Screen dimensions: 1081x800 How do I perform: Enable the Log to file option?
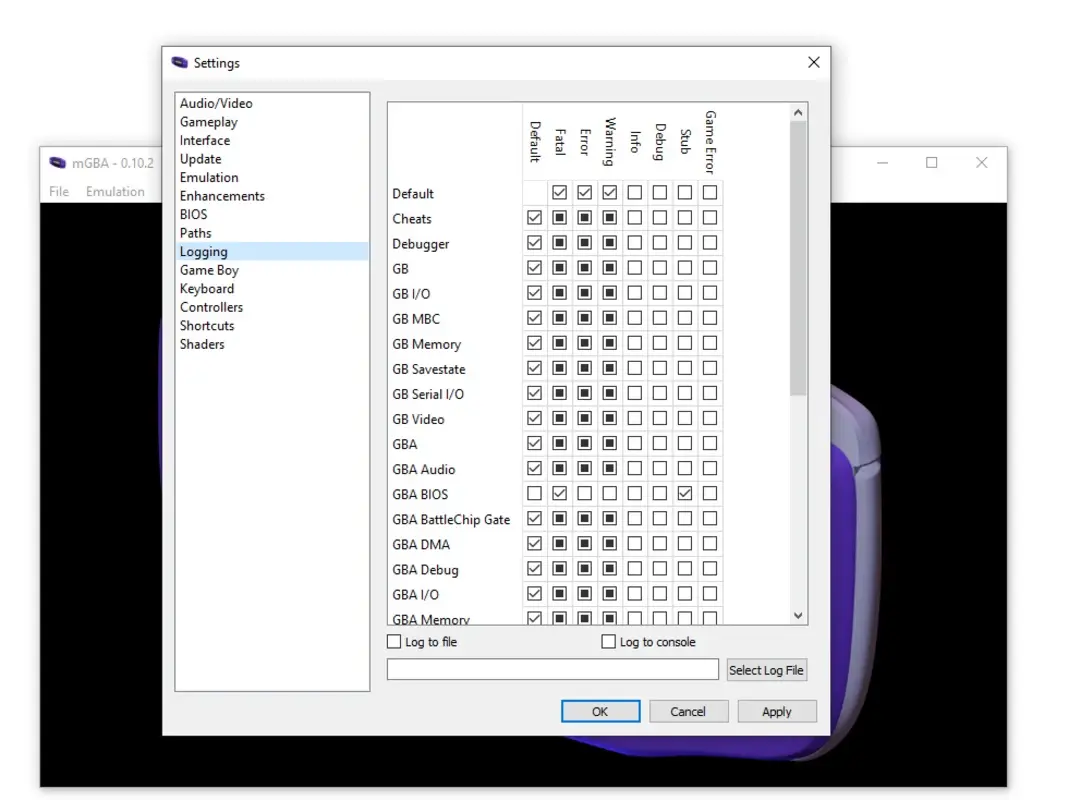pos(394,641)
